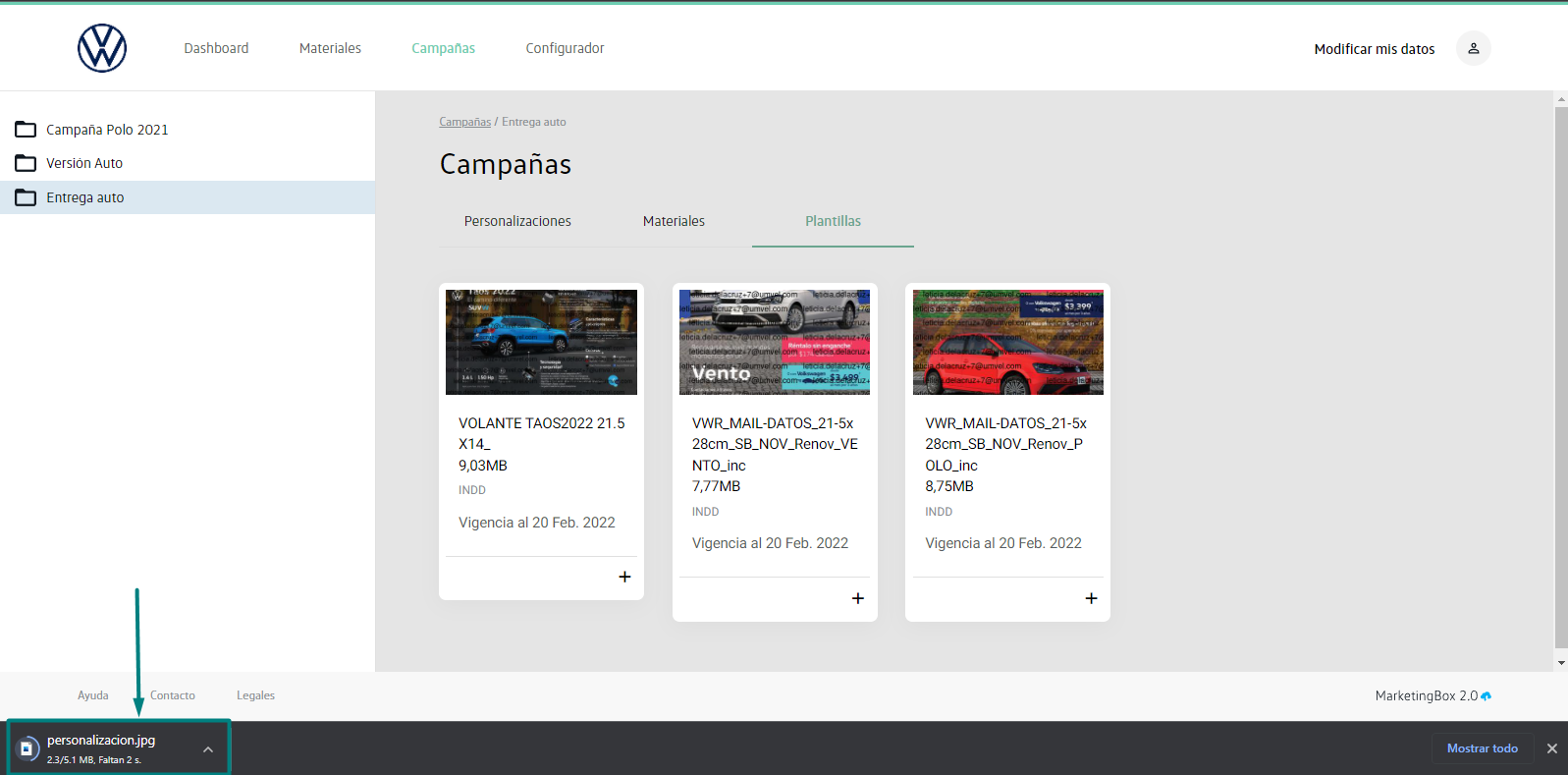This screenshot has height=775, width=1568.
Task: Expand the Renov_POLO_inc card plus icon
Action: [x=1091, y=598]
